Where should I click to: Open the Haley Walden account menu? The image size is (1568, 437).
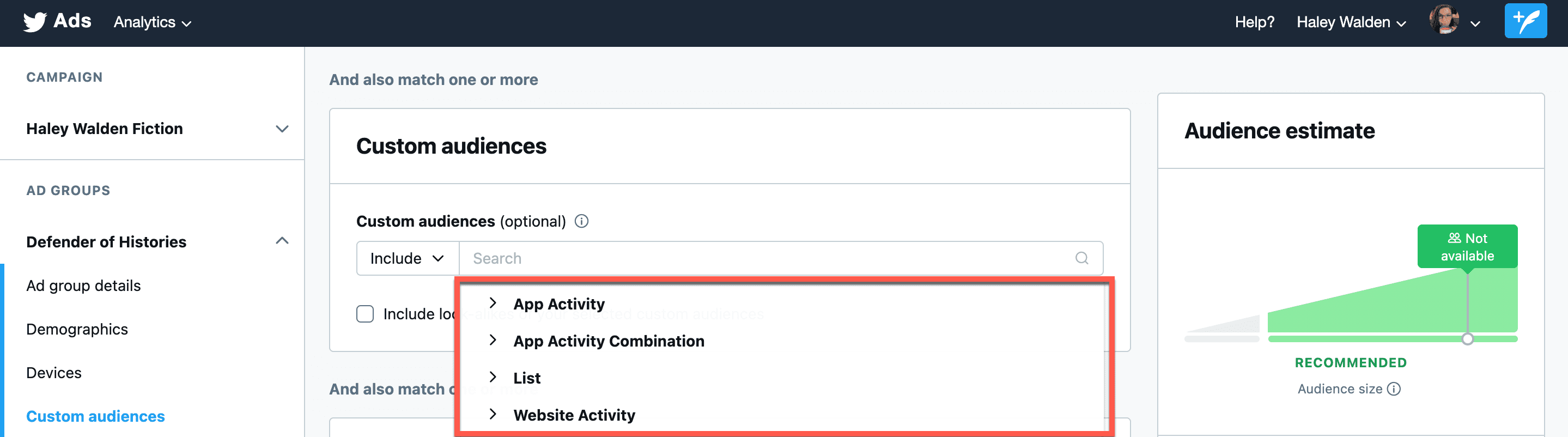click(1351, 22)
